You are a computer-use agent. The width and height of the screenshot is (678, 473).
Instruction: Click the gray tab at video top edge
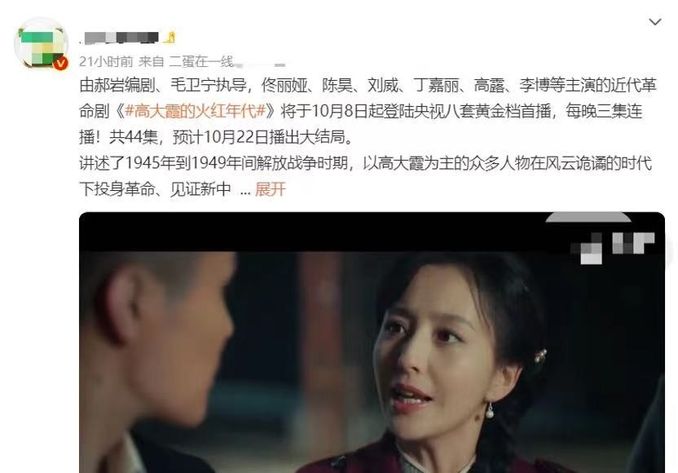point(588,217)
